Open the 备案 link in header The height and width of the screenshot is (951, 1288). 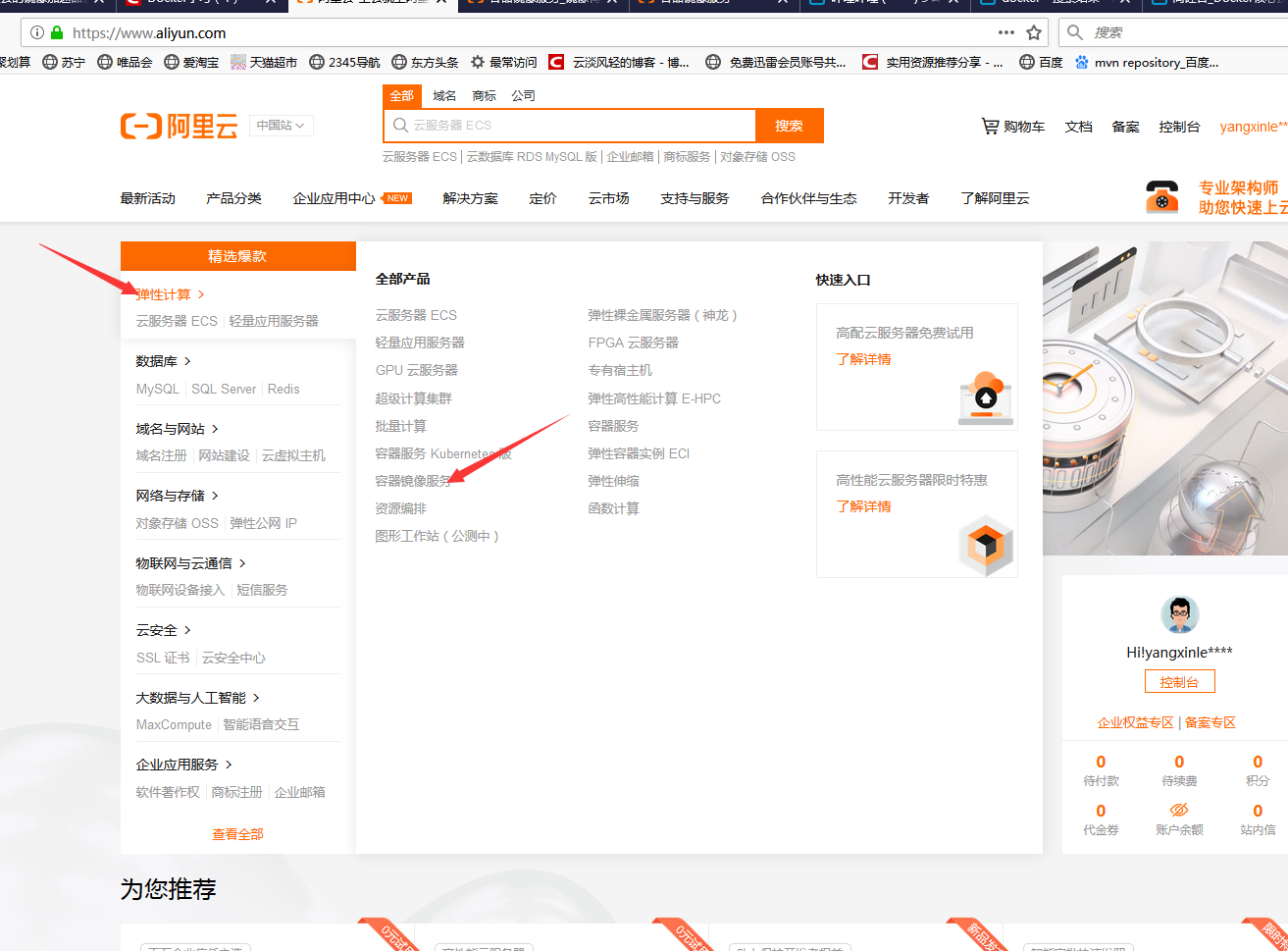(x=1126, y=127)
